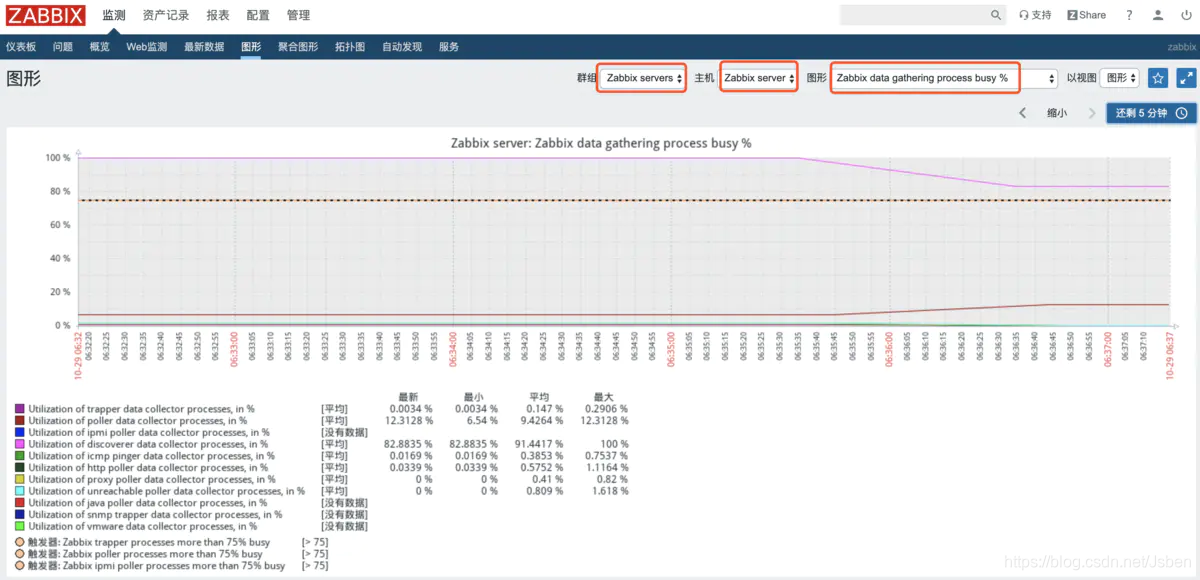Switch to the 问题 submenu tab
The image size is (1200, 580).
(63, 47)
